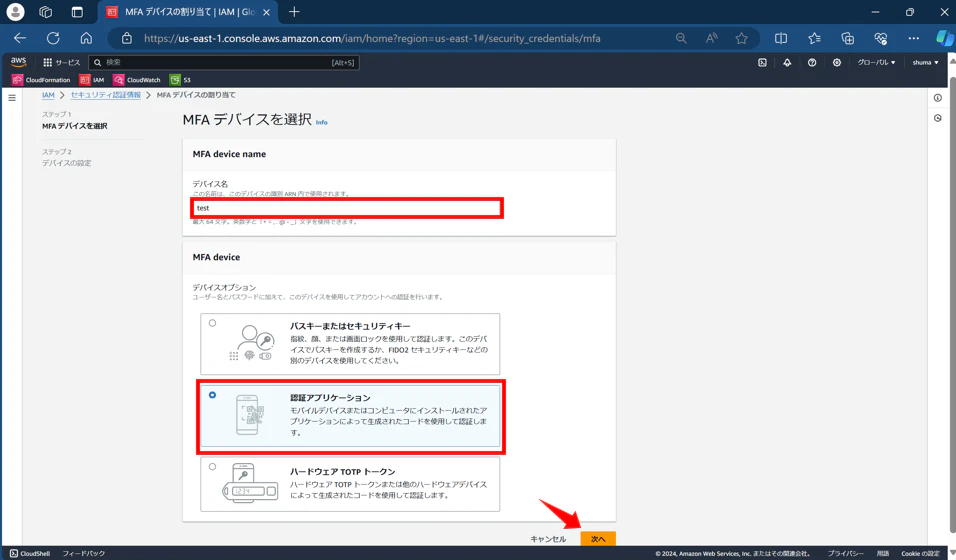Image resolution: width=956 pixels, height=560 pixels.
Task: Open CloudShell in the footer
Action: pos(30,553)
